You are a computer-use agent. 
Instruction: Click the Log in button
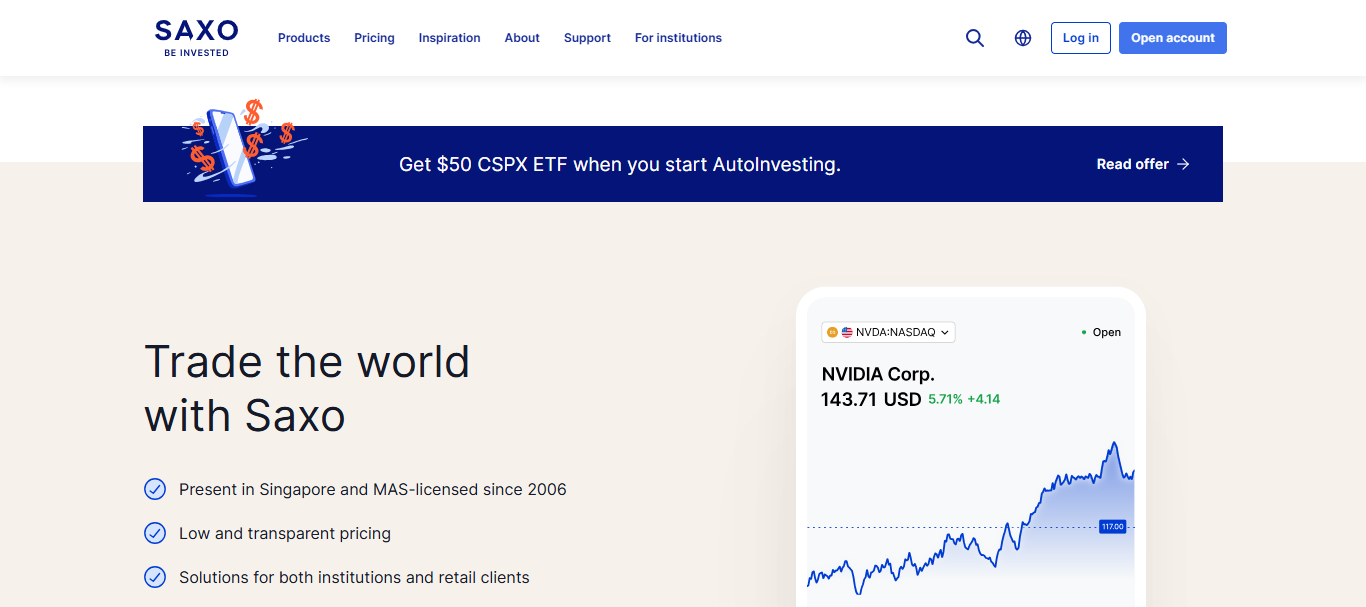(1081, 38)
